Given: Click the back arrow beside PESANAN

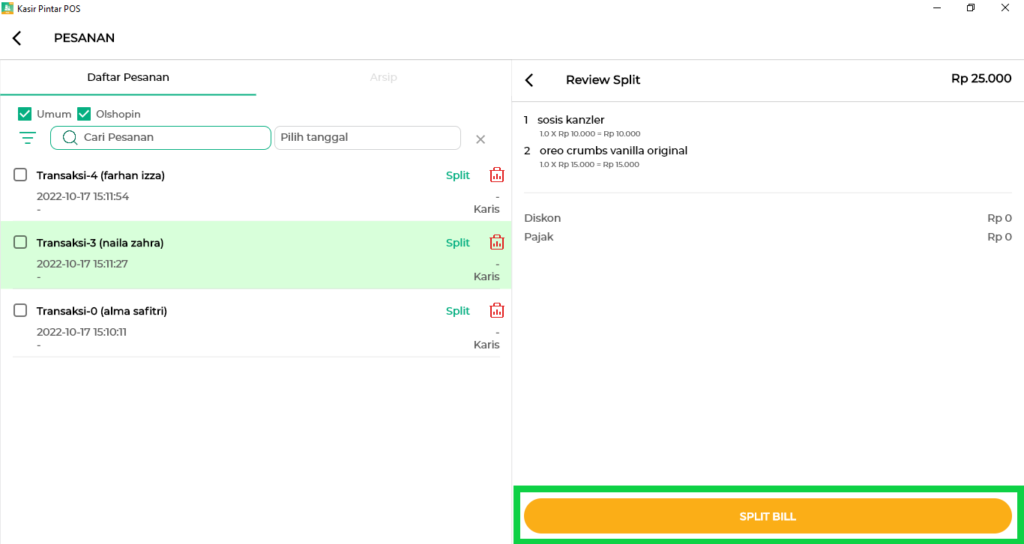Looking at the screenshot, I should point(17,39).
